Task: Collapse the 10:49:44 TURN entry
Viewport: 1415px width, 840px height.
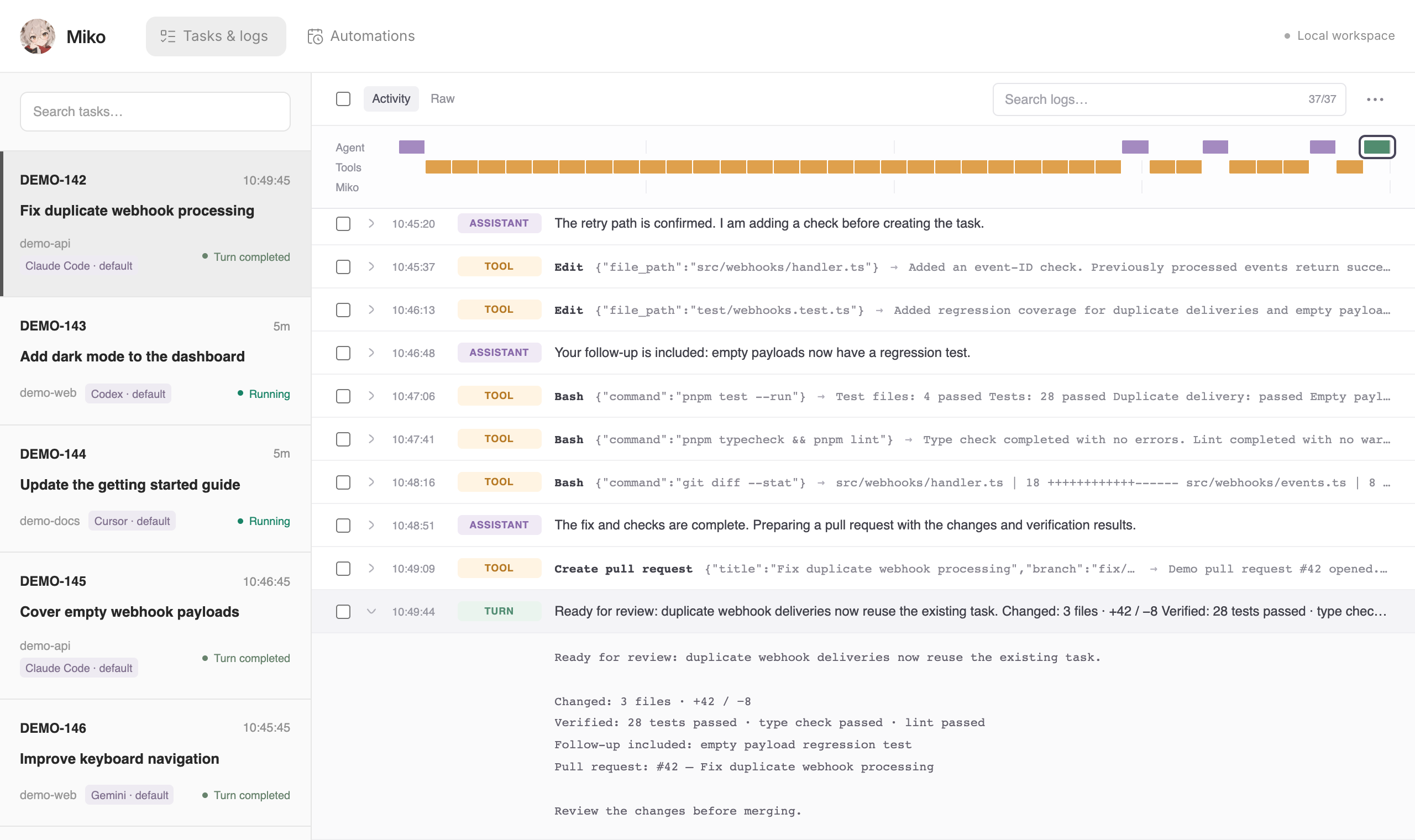Action: [371, 611]
